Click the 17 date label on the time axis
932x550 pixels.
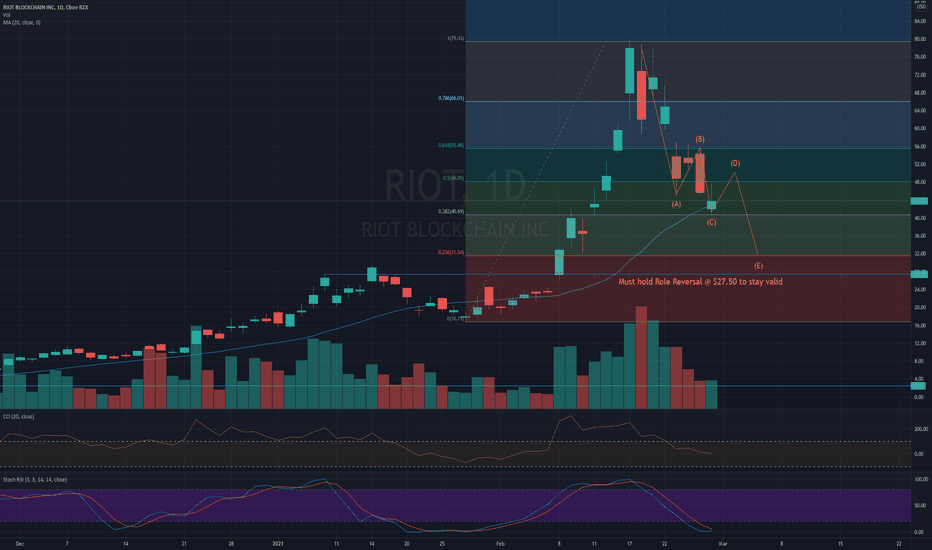click(629, 543)
